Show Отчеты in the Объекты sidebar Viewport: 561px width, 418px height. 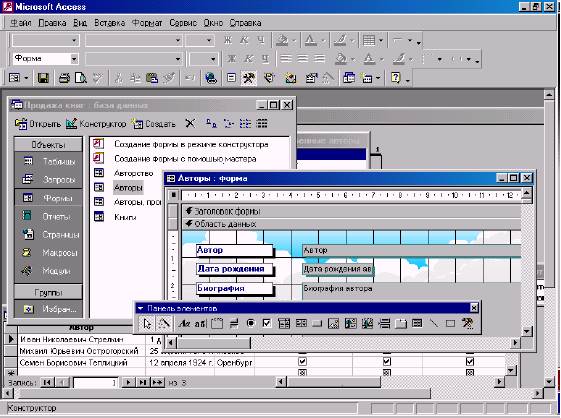click(48, 216)
